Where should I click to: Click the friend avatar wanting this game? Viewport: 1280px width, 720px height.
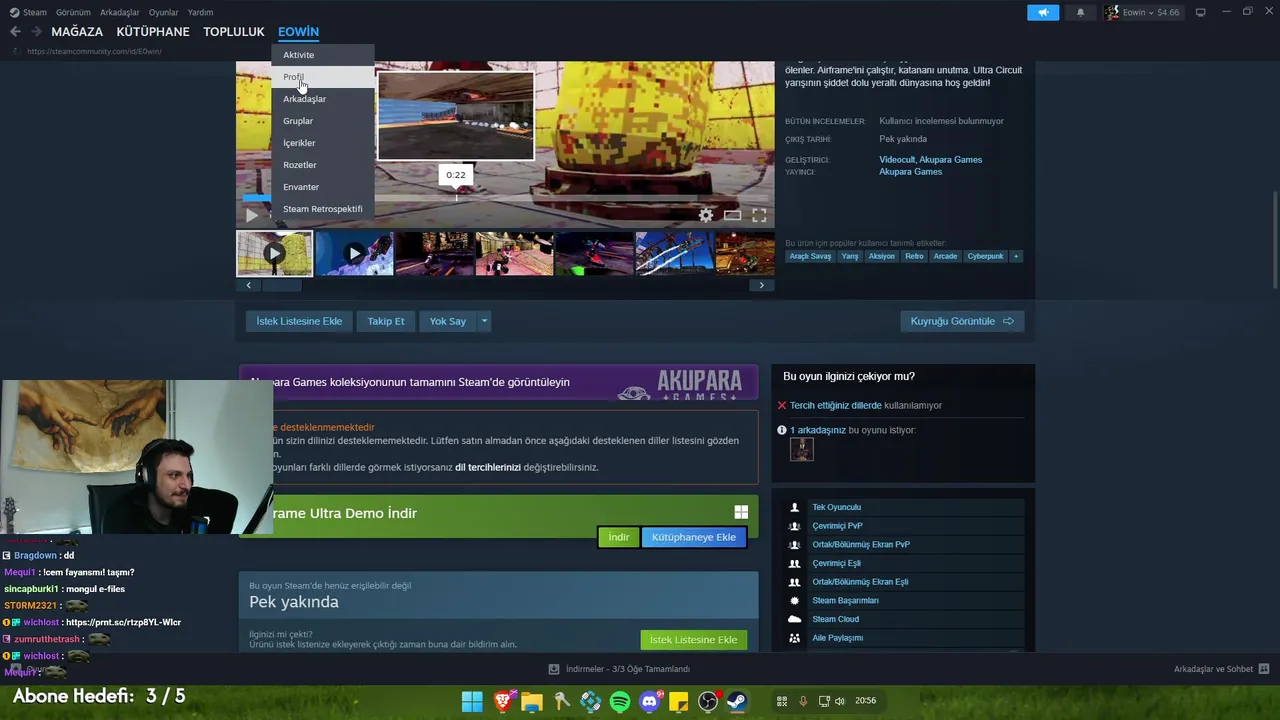tap(801, 450)
